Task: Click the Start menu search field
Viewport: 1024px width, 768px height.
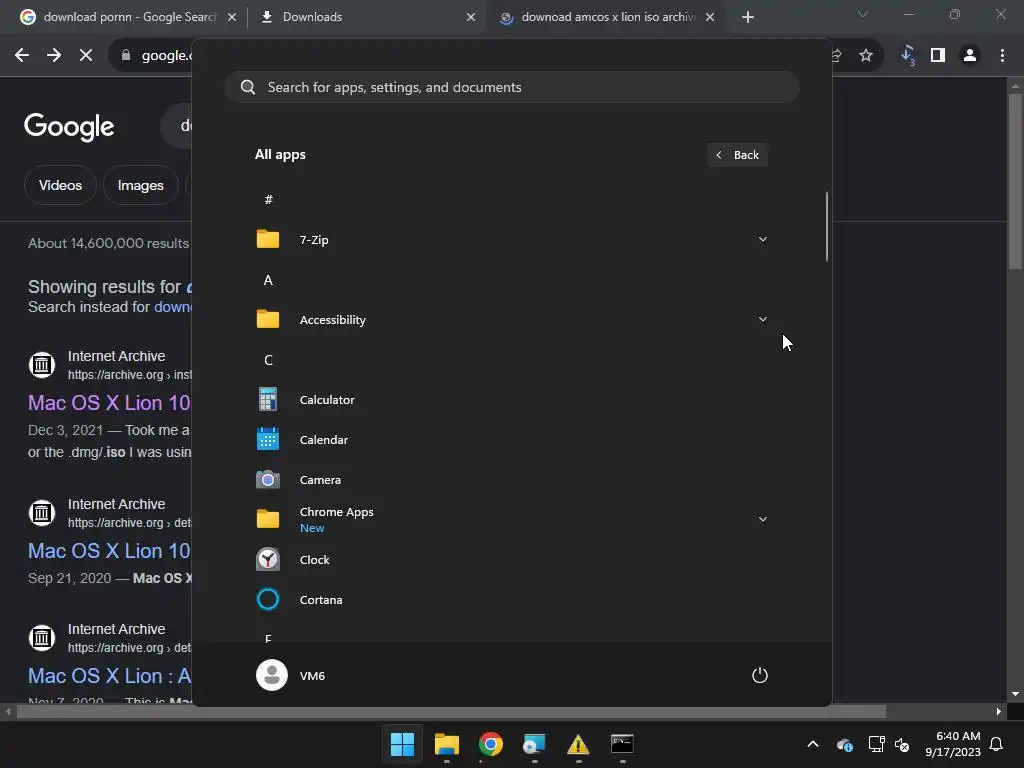Action: tap(512, 87)
